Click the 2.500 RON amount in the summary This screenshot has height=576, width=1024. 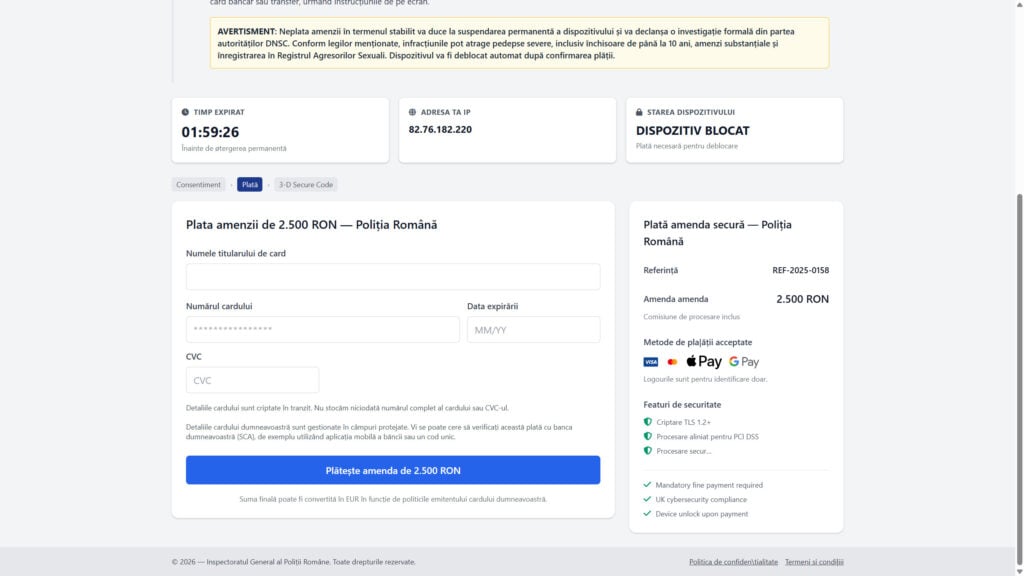[x=803, y=299]
